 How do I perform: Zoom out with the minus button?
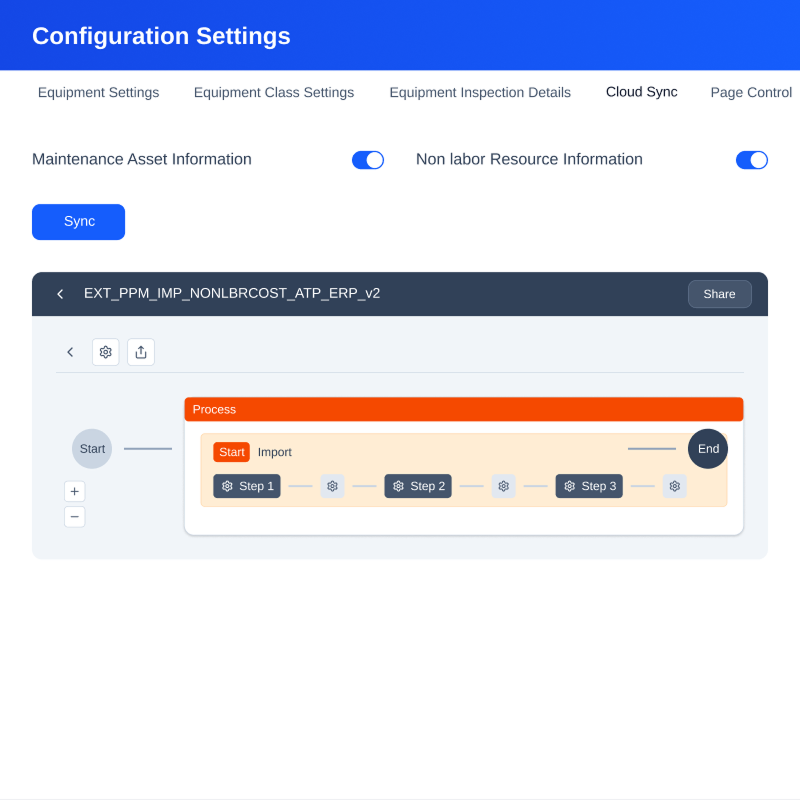point(75,517)
